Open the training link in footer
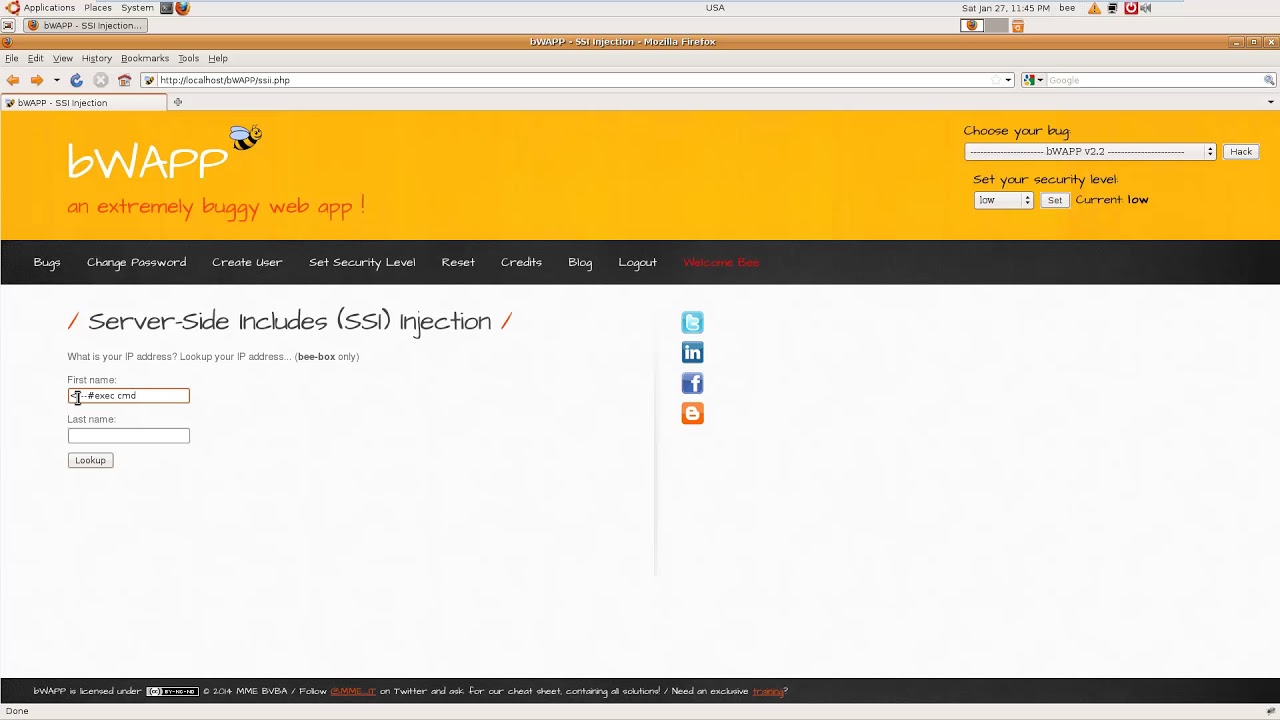 click(768, 691)
